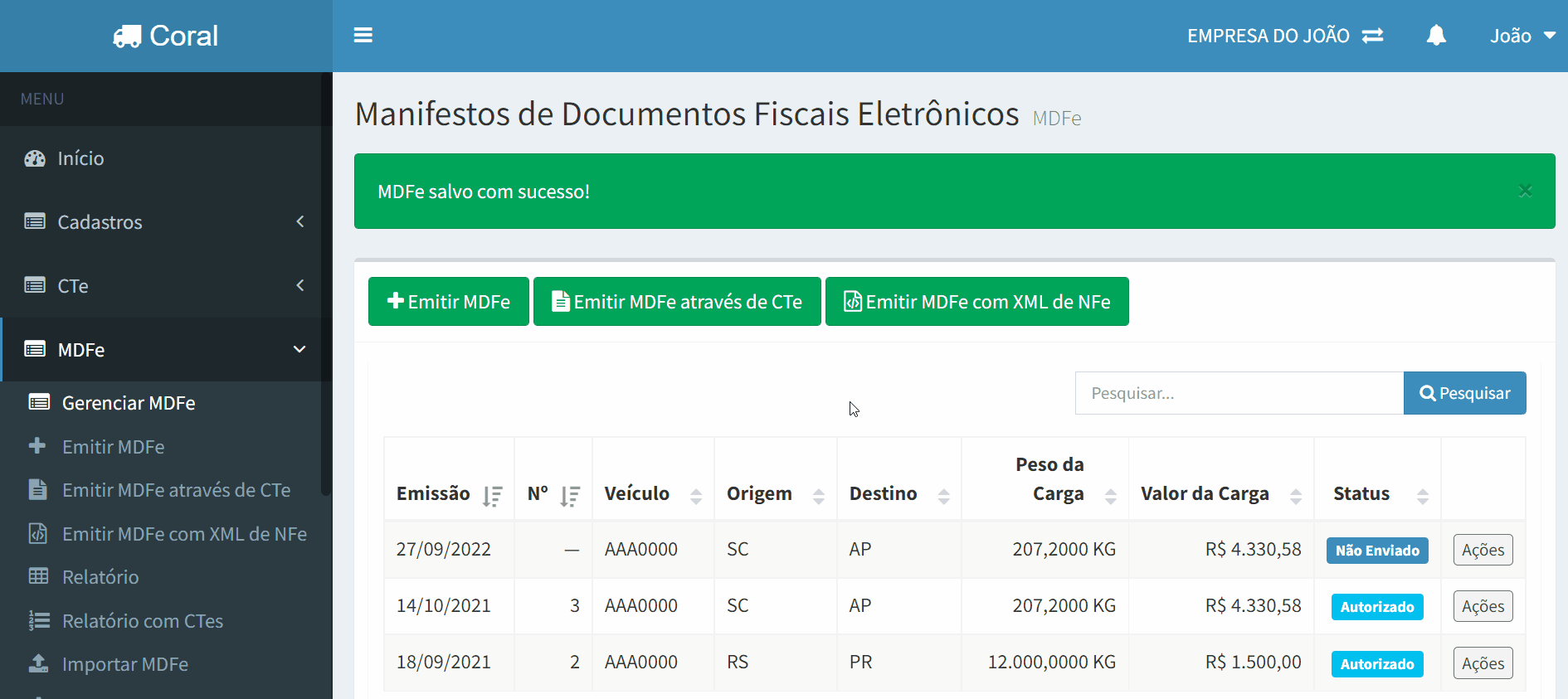The image size is (1568, 699).
Task: Go to Importar MDFe in sidebar
Action: (x=125, y=664)
